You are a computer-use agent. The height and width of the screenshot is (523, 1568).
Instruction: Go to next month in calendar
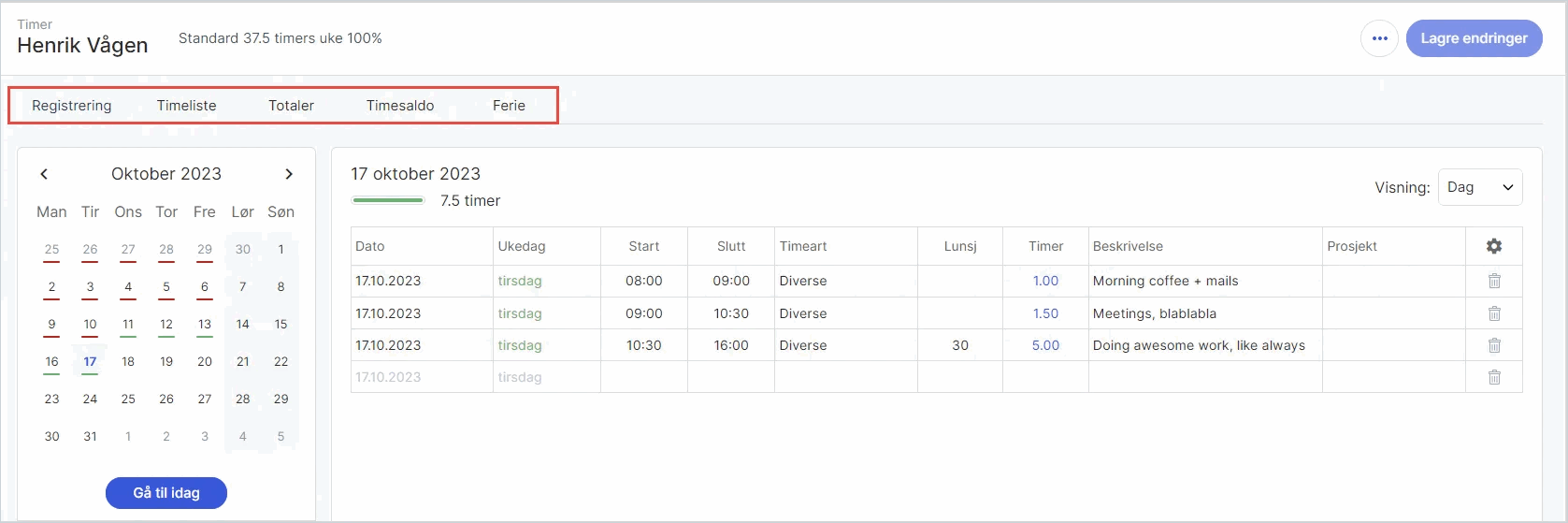point(289,174)
